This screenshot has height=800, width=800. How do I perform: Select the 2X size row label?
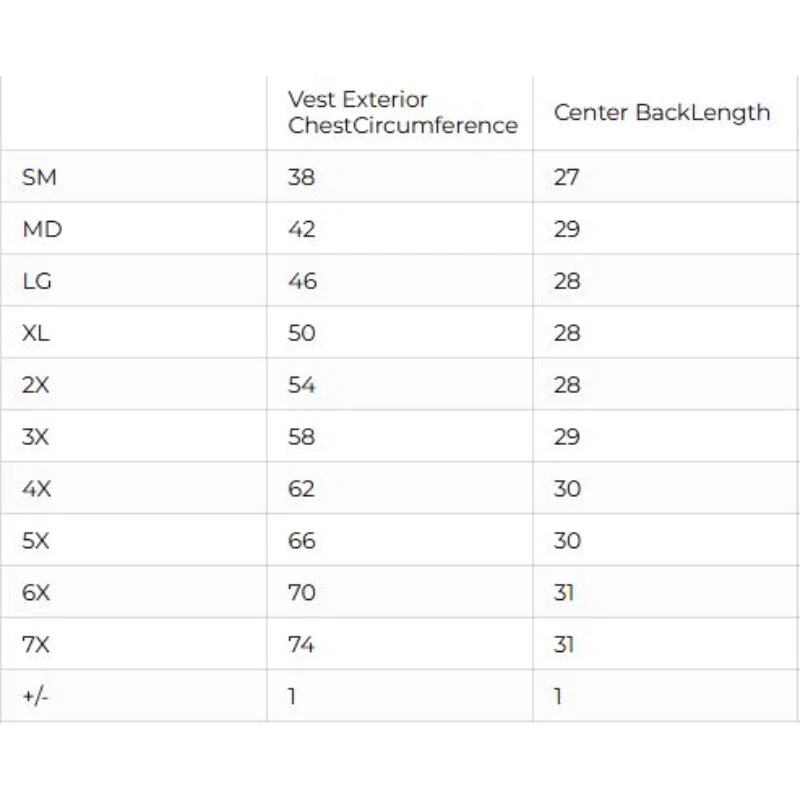pyautogui.click(x=35, y=385)
